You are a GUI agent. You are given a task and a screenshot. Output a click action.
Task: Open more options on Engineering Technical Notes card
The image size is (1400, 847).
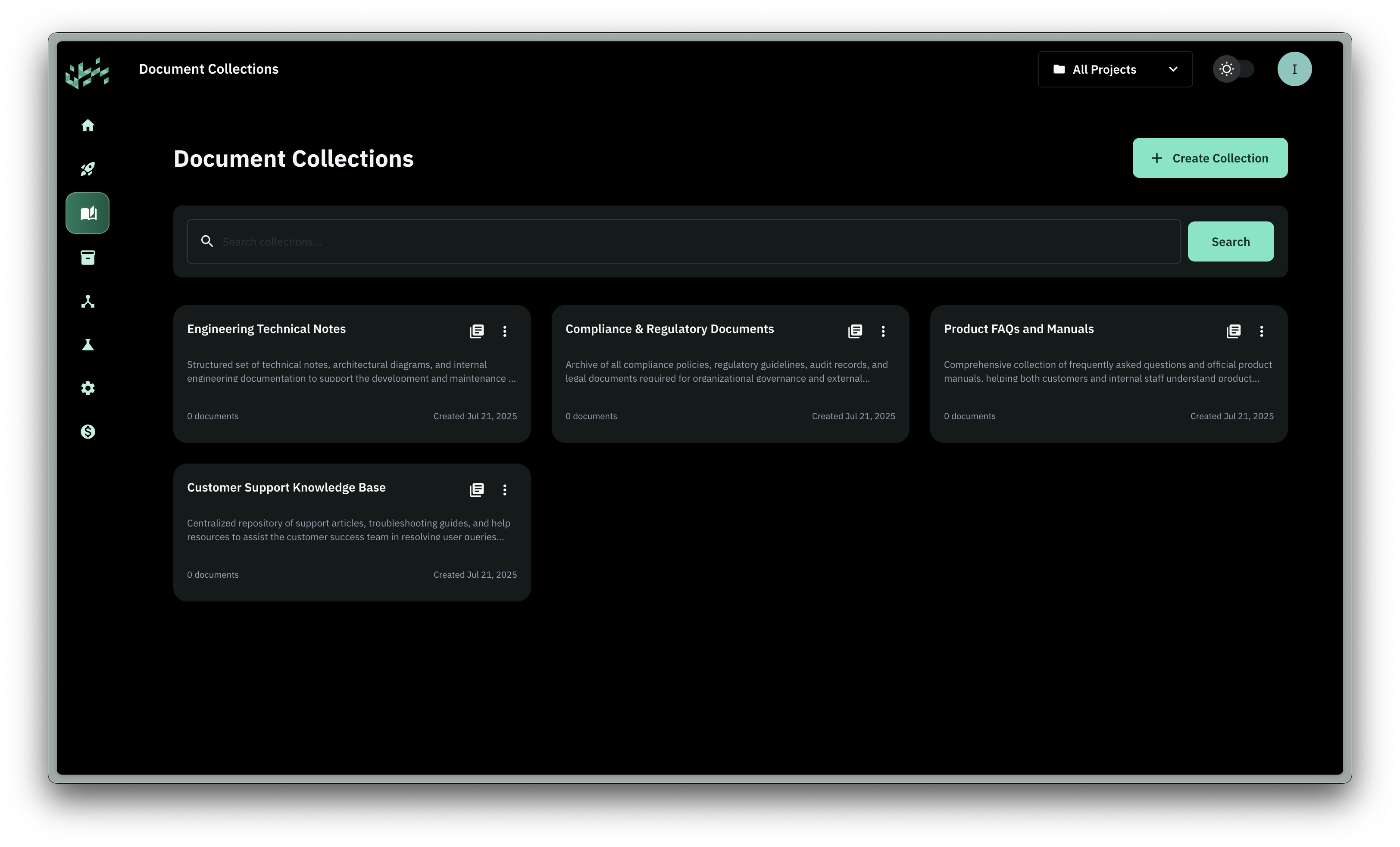(505, 331)
